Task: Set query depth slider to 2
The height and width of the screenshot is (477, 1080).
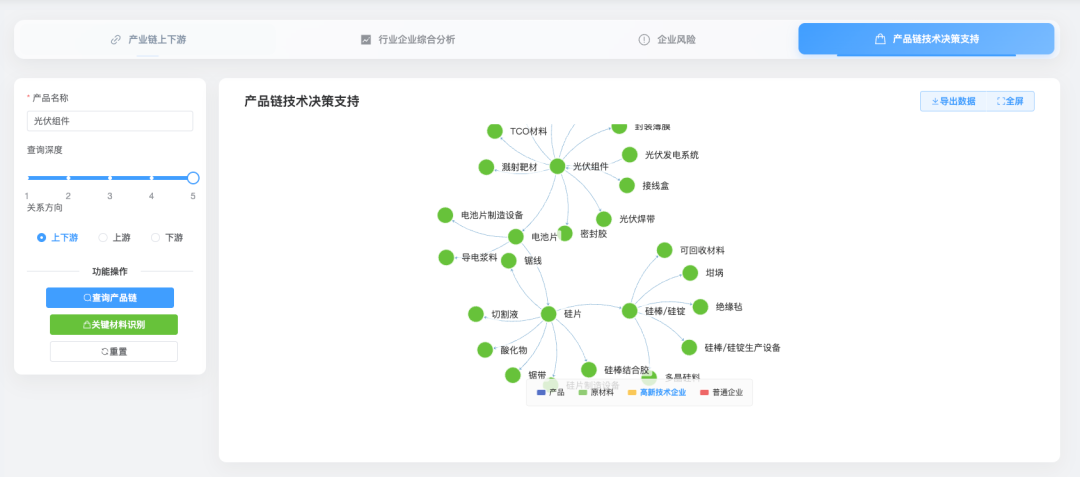Action: point(68,178)
